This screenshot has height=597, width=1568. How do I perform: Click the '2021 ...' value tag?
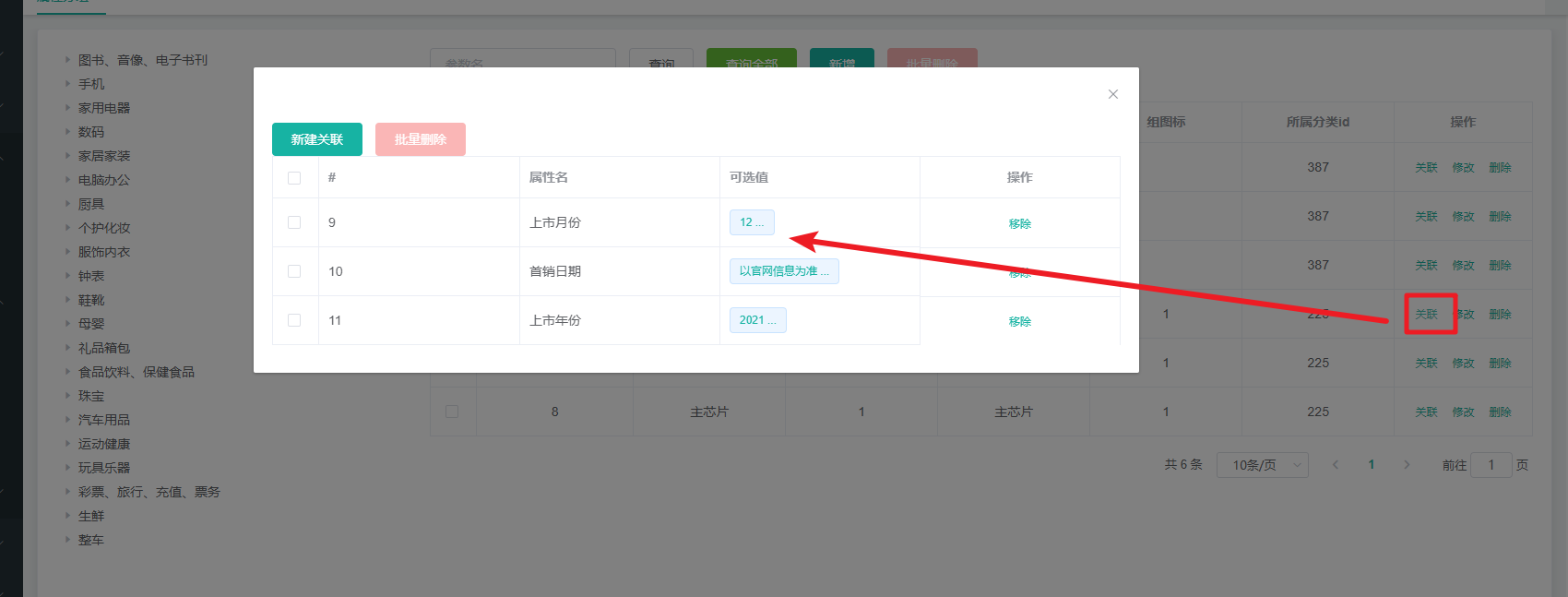point(757,320)
